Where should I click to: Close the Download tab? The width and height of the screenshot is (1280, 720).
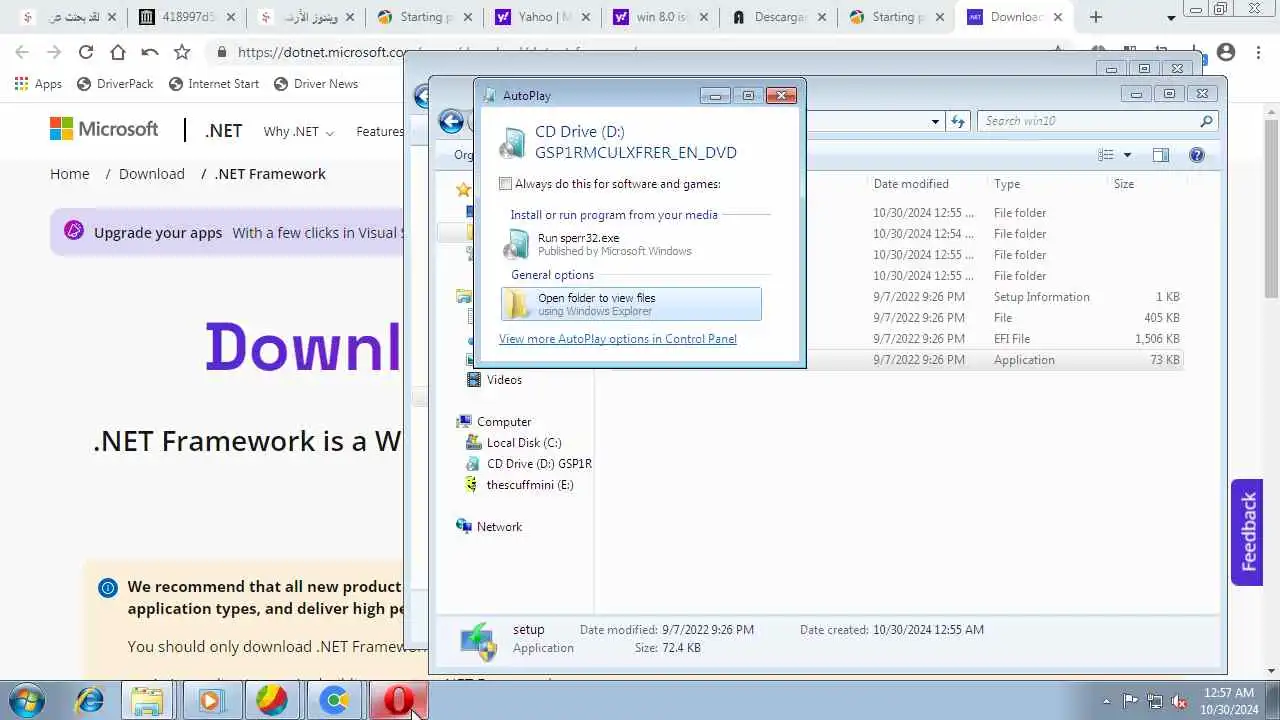tap(1058, 17)
